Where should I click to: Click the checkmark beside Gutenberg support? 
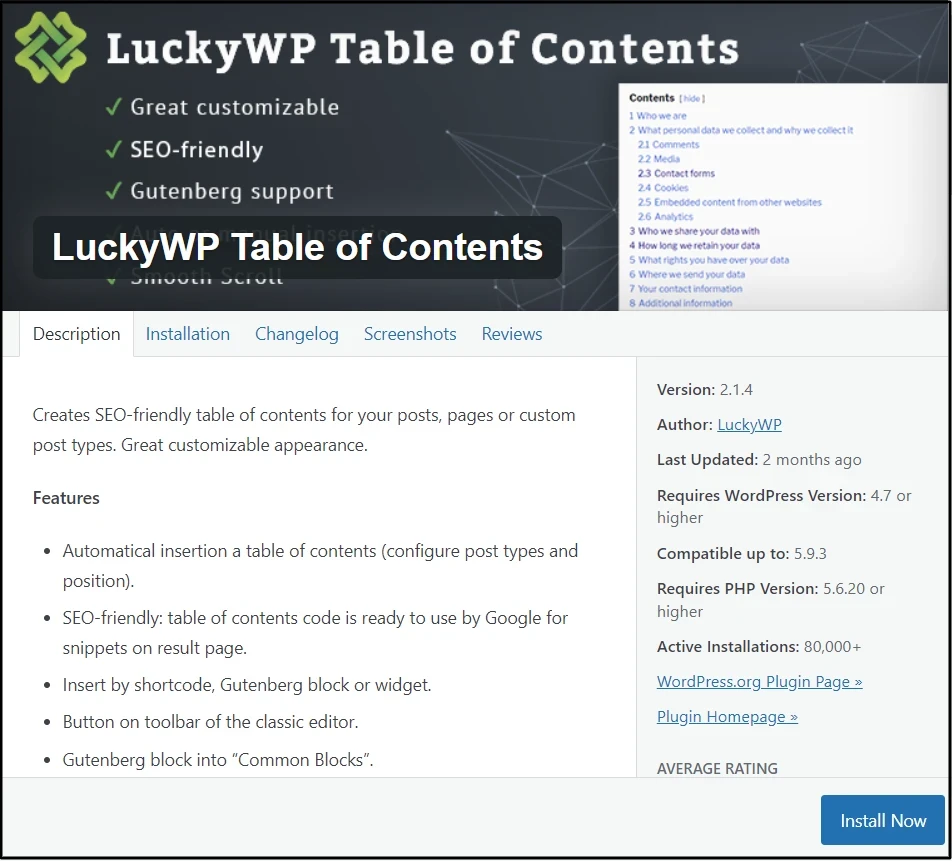[x=114, y=192]
